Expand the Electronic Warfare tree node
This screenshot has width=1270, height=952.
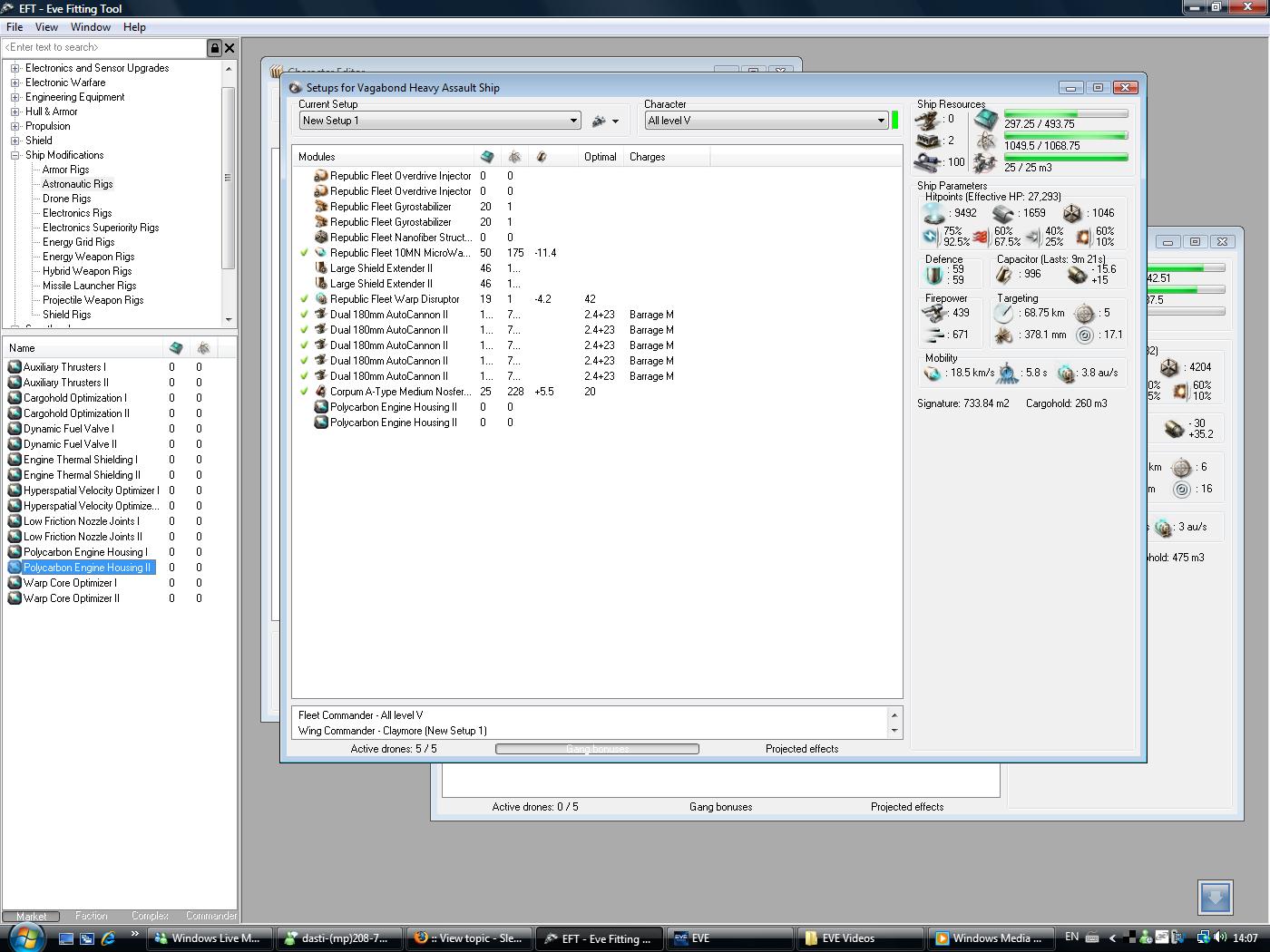coord(15,83)
